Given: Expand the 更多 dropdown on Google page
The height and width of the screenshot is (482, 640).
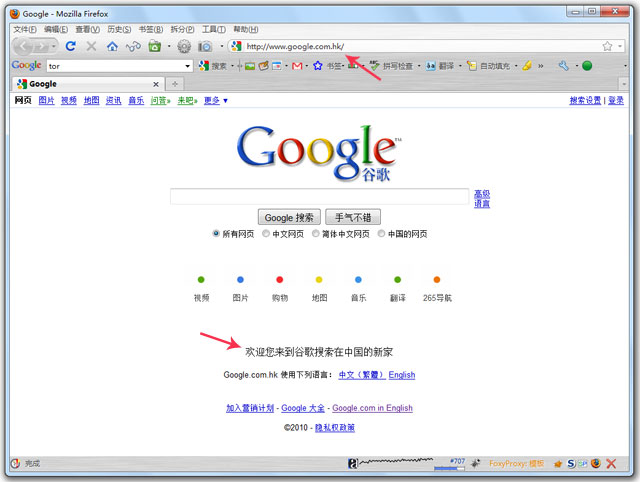Looking at the screenshot, I should tap(225, 100).
